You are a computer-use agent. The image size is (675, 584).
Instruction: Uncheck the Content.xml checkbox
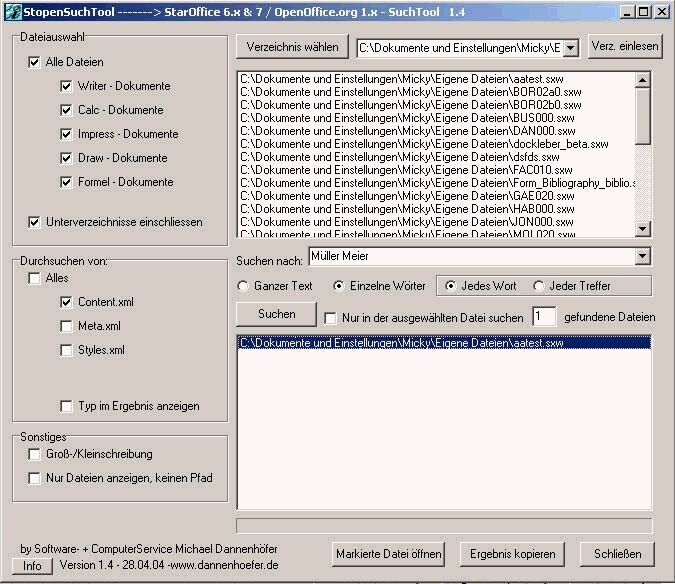point(66,302)
